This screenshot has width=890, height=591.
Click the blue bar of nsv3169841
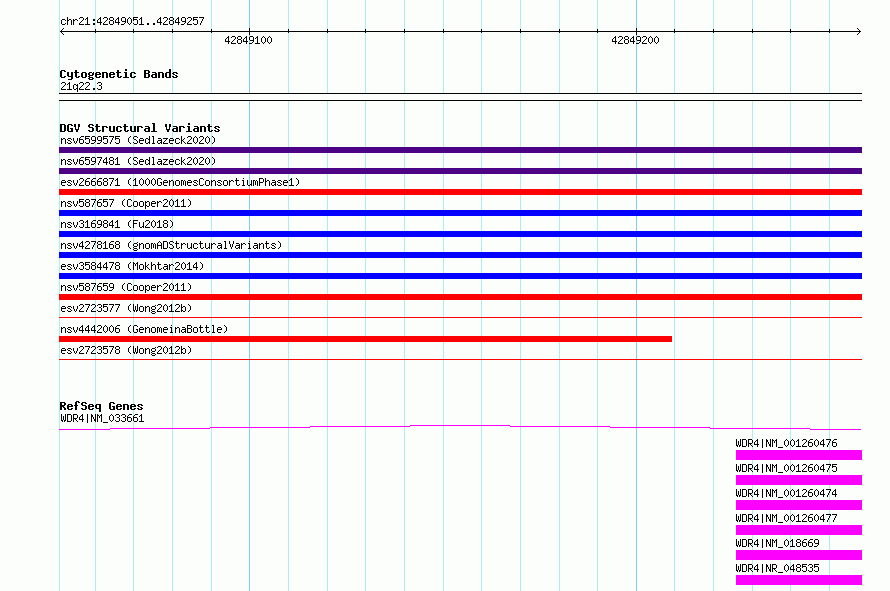(460, 234)
